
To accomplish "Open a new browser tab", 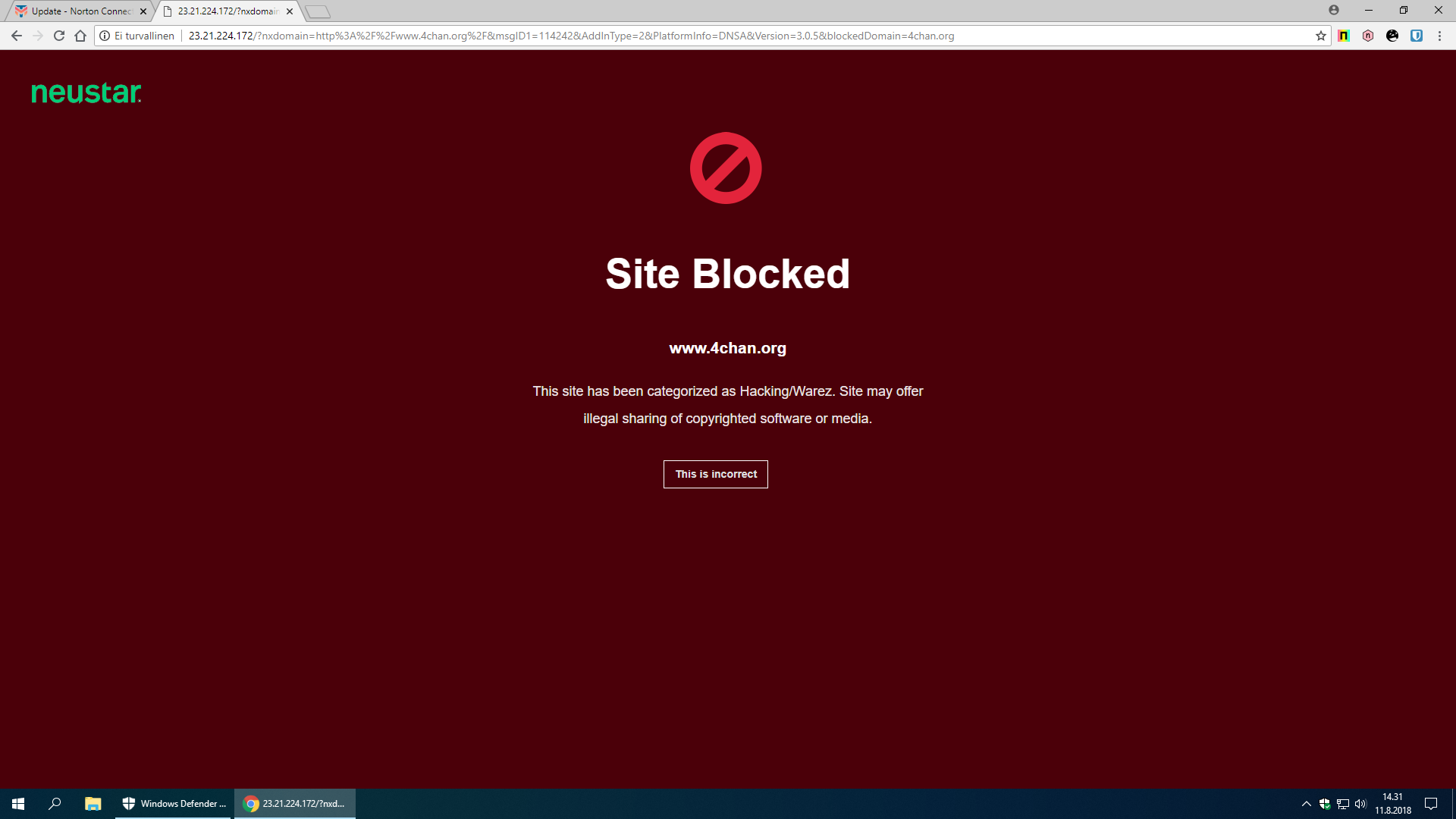I will [x=318, y=11].
